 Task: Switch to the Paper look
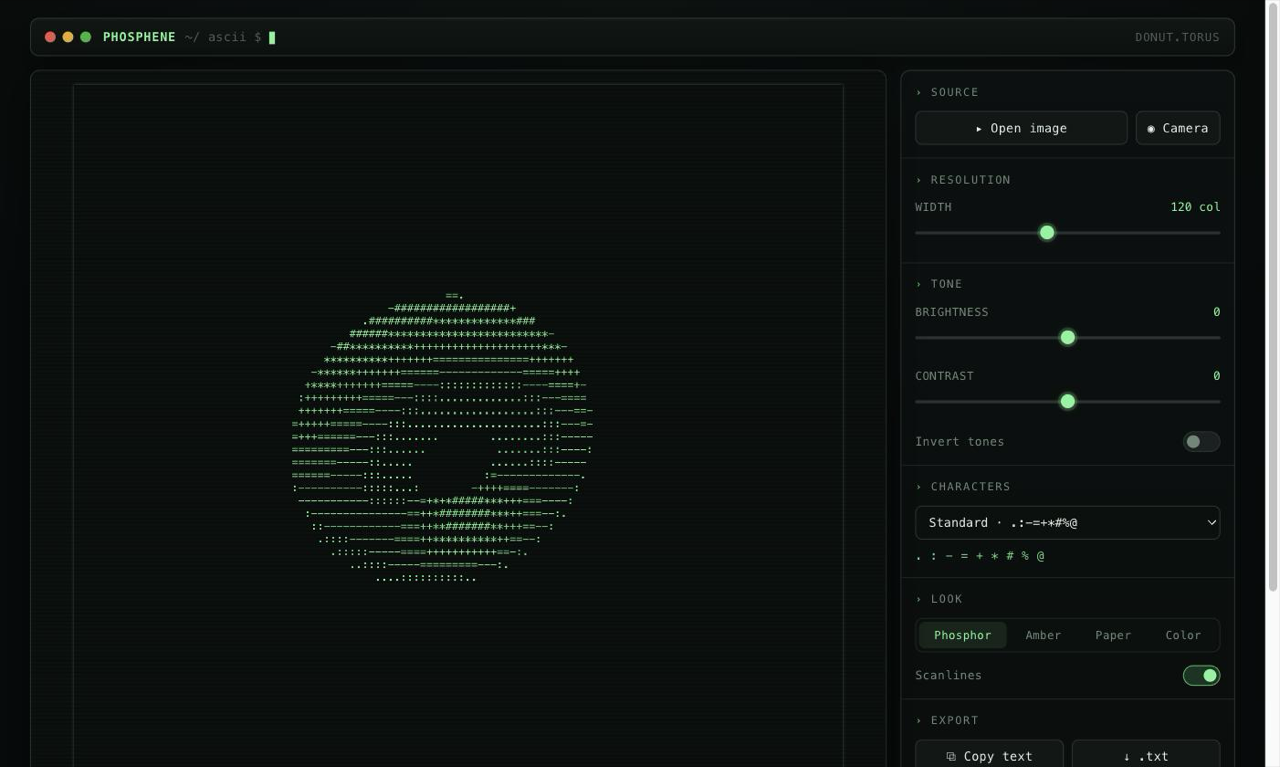point(1113,635)
